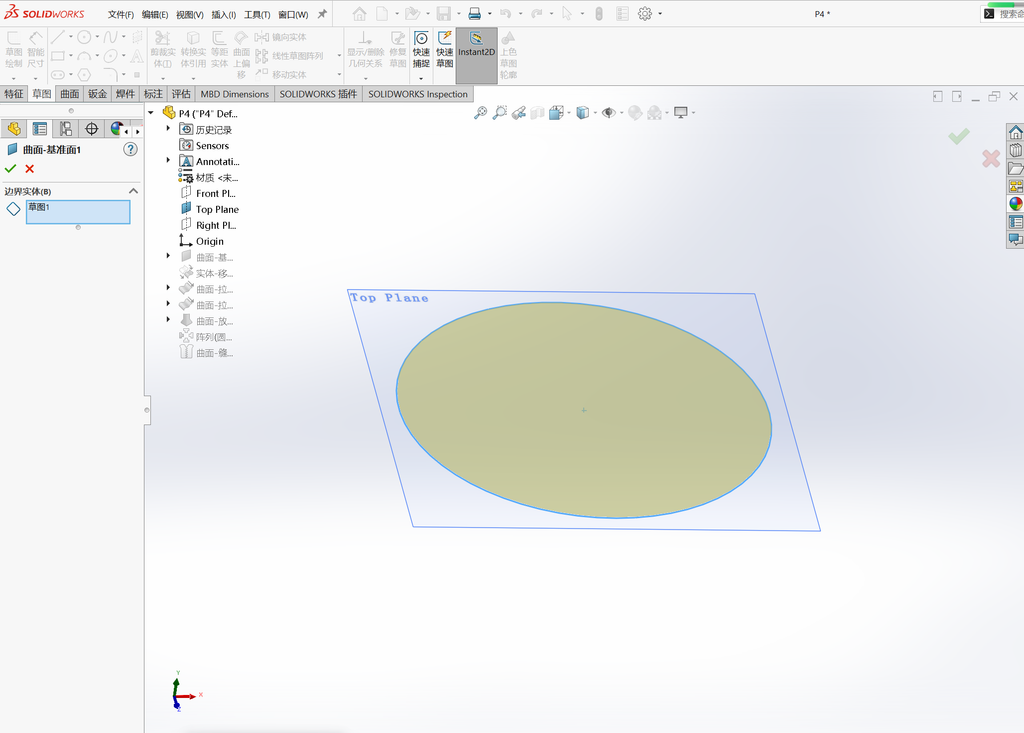The width and height of the screenshot is (1024, 733).
Task: Click the help question mark icon
Action: 131,150
